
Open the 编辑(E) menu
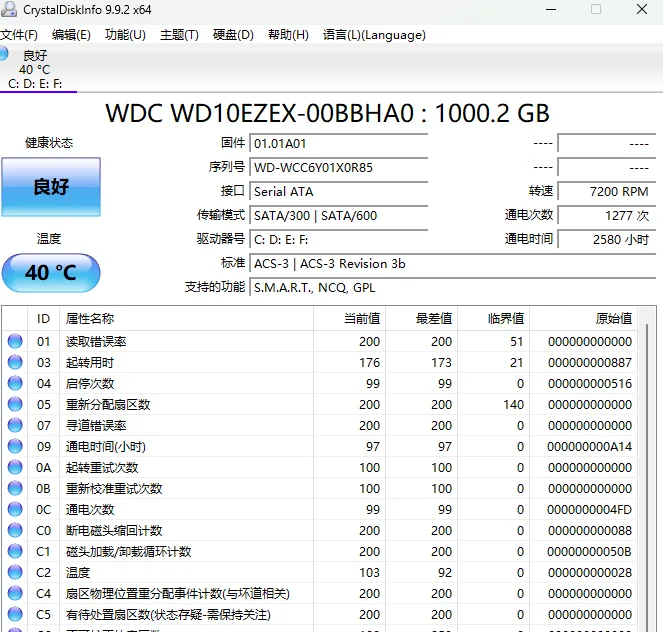tap(71, 35)
